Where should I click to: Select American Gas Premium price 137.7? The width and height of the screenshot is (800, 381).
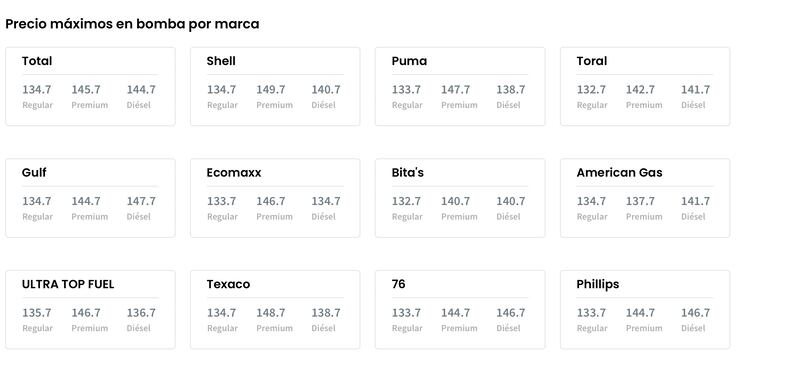[640, 201]
